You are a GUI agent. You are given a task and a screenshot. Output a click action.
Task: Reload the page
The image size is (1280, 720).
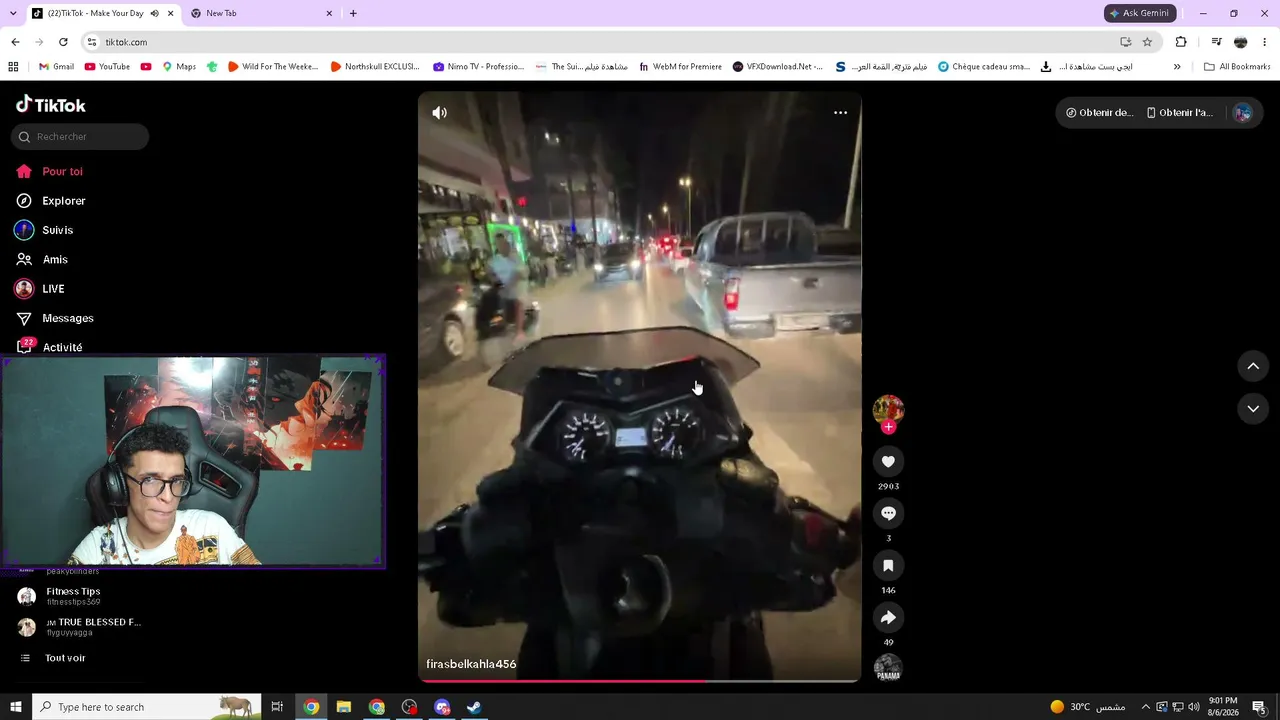coord(63,42)
